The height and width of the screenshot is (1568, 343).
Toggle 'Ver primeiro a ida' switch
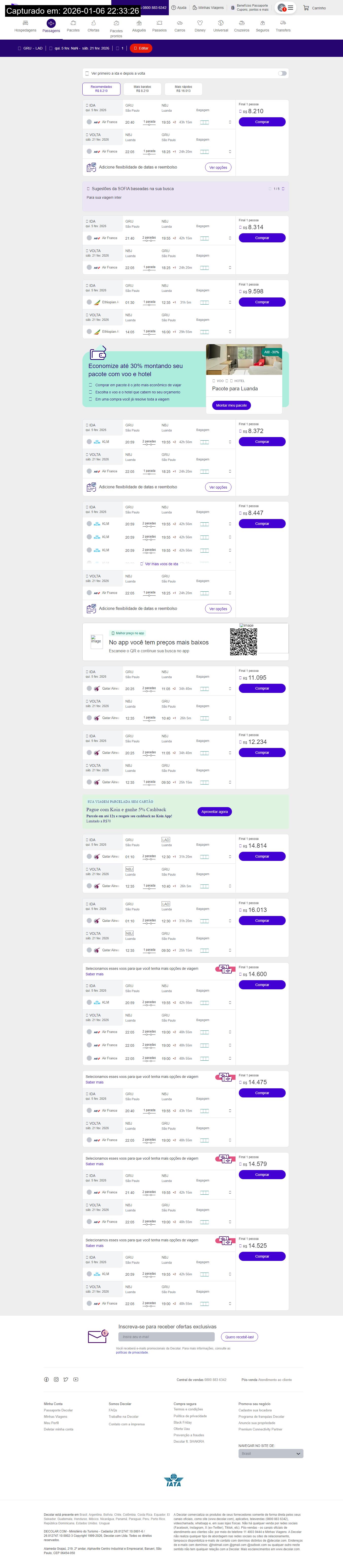282,74
